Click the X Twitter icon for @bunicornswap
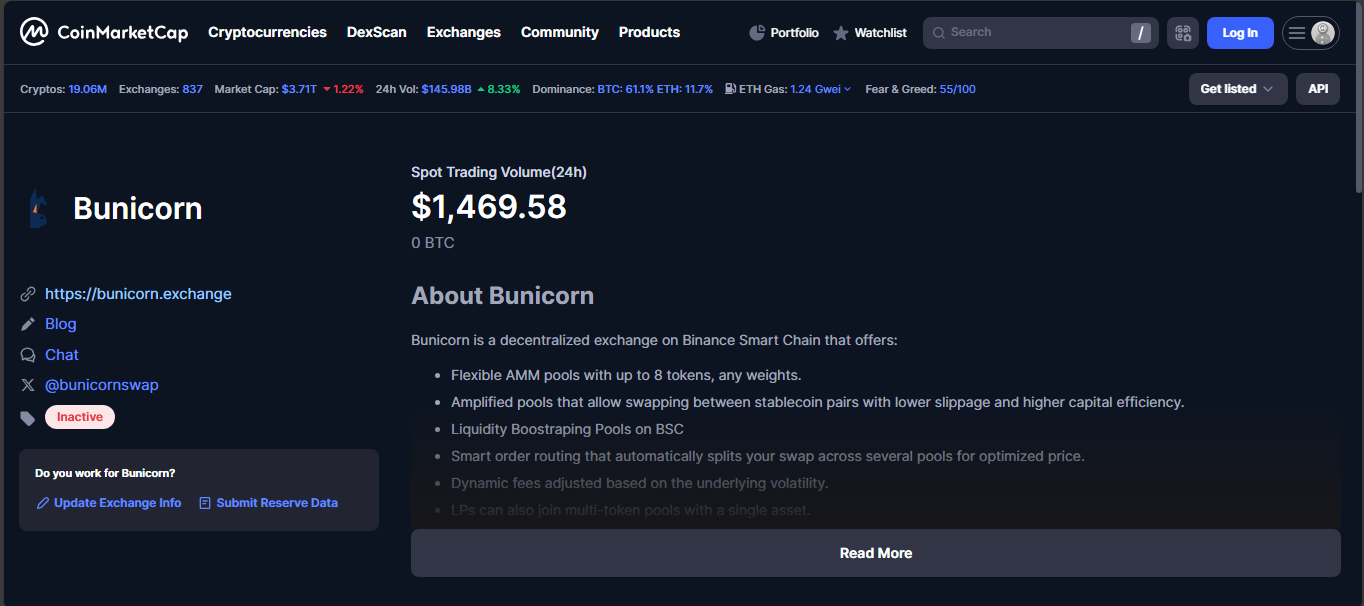This screenshot has height=606, width=1364. (28, 385)
